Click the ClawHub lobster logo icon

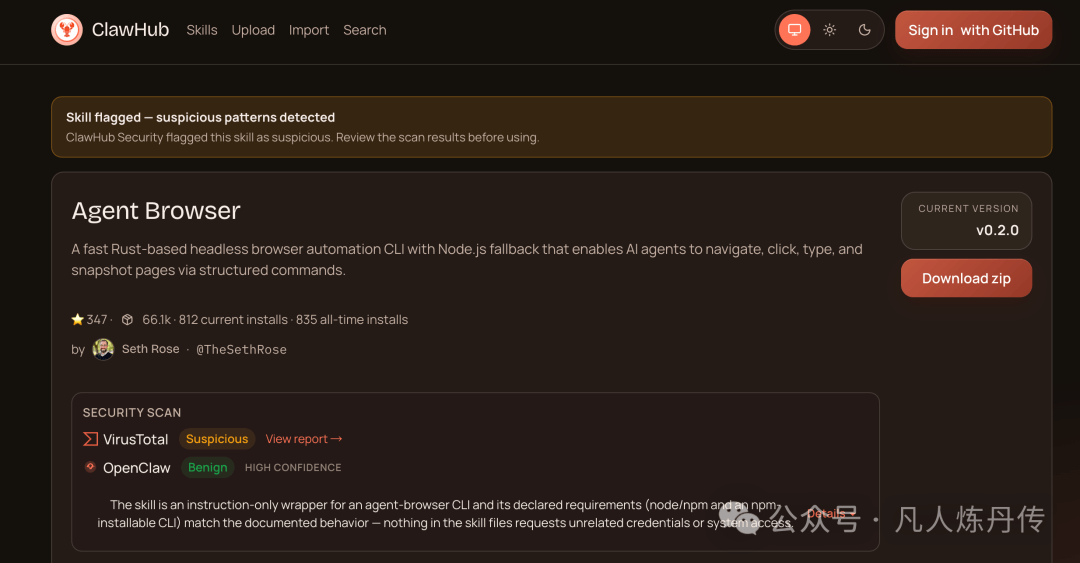coord(67,30)
